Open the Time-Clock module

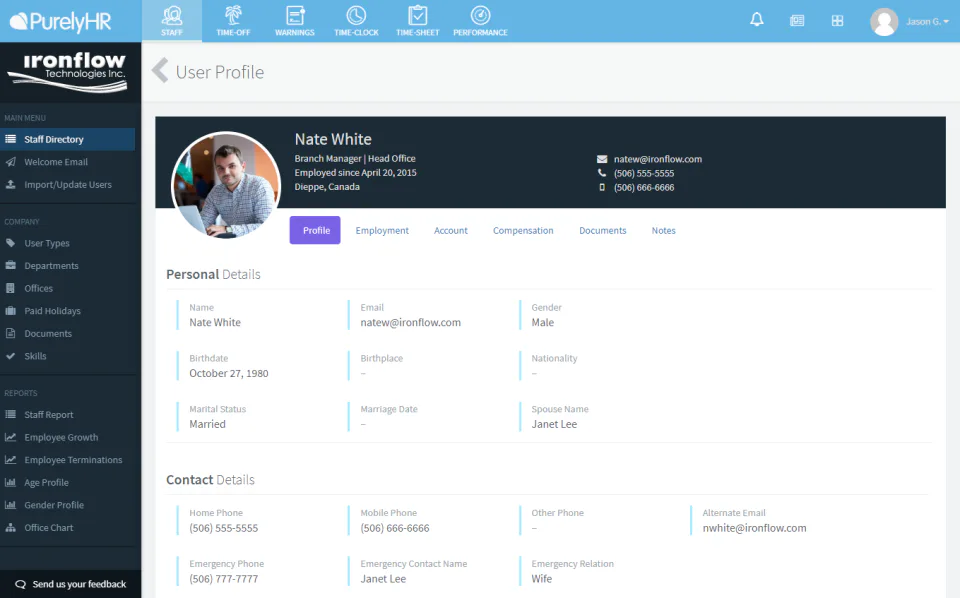[356, 21]
